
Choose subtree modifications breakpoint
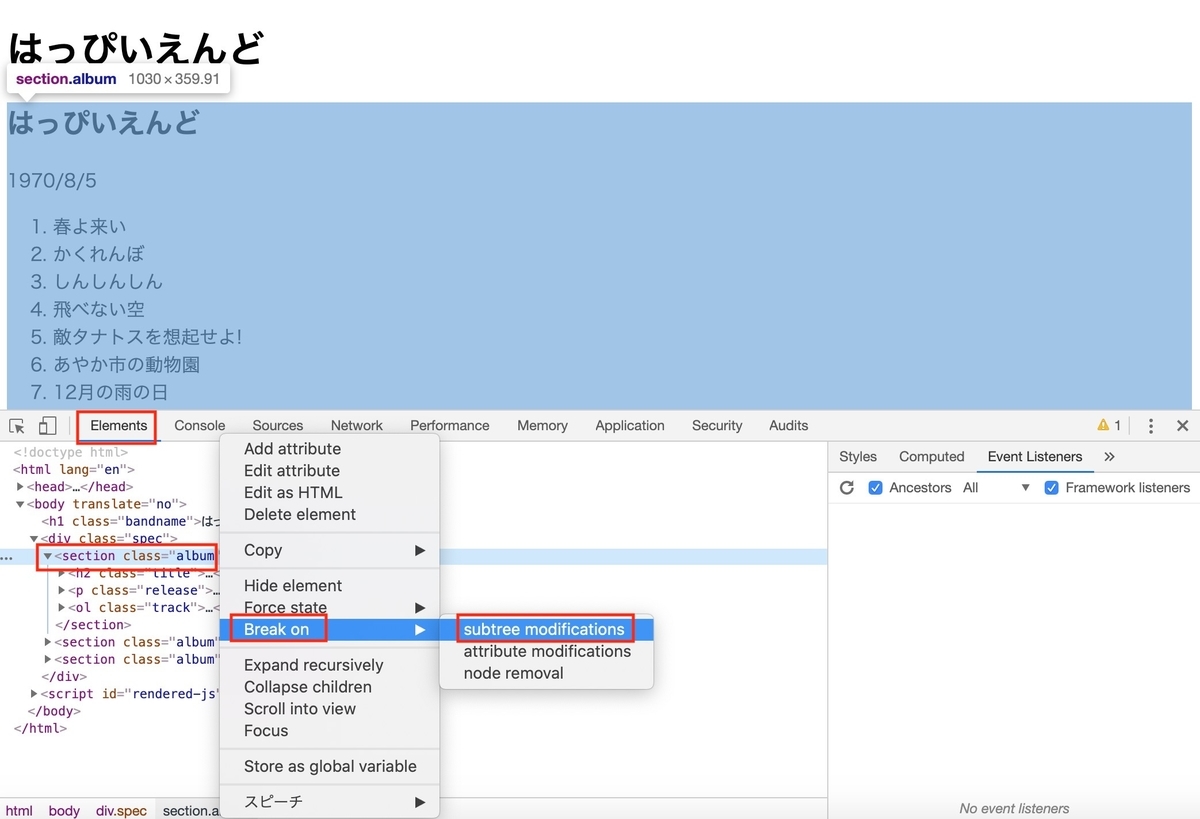(x=547, y=630)
